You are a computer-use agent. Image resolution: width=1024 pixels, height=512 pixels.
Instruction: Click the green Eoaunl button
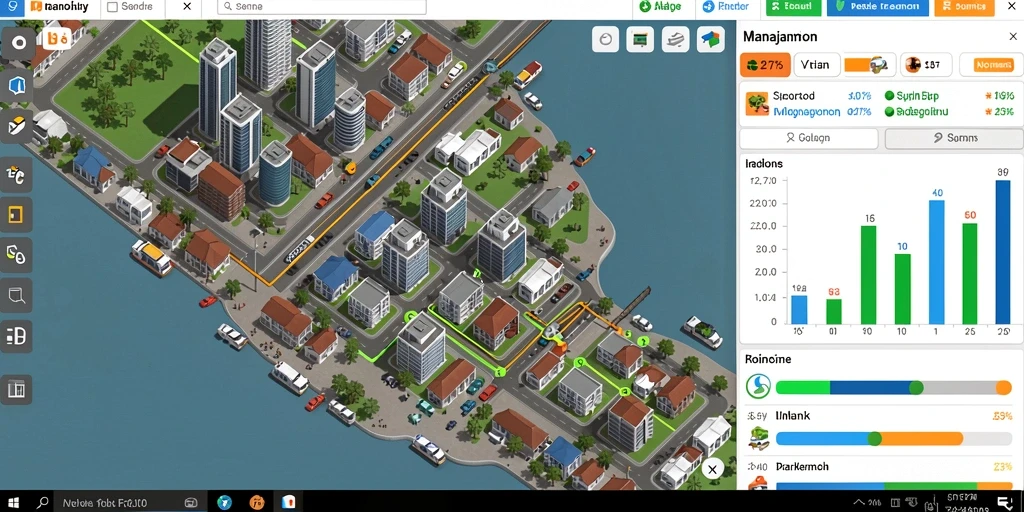(x=792, y=7)
